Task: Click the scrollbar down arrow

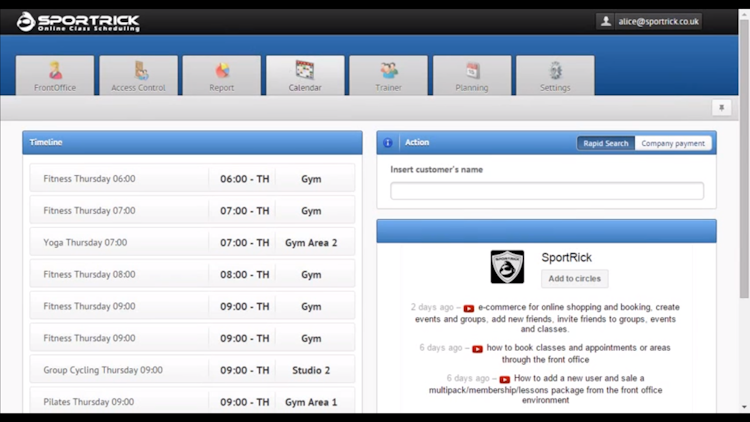Action: 744,407
